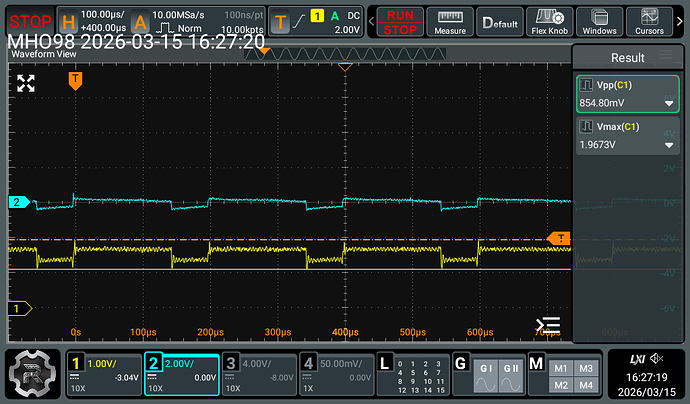Toggle channel 4 on or off
Screen dimensions: 690x404
click(x=335, y=374)
